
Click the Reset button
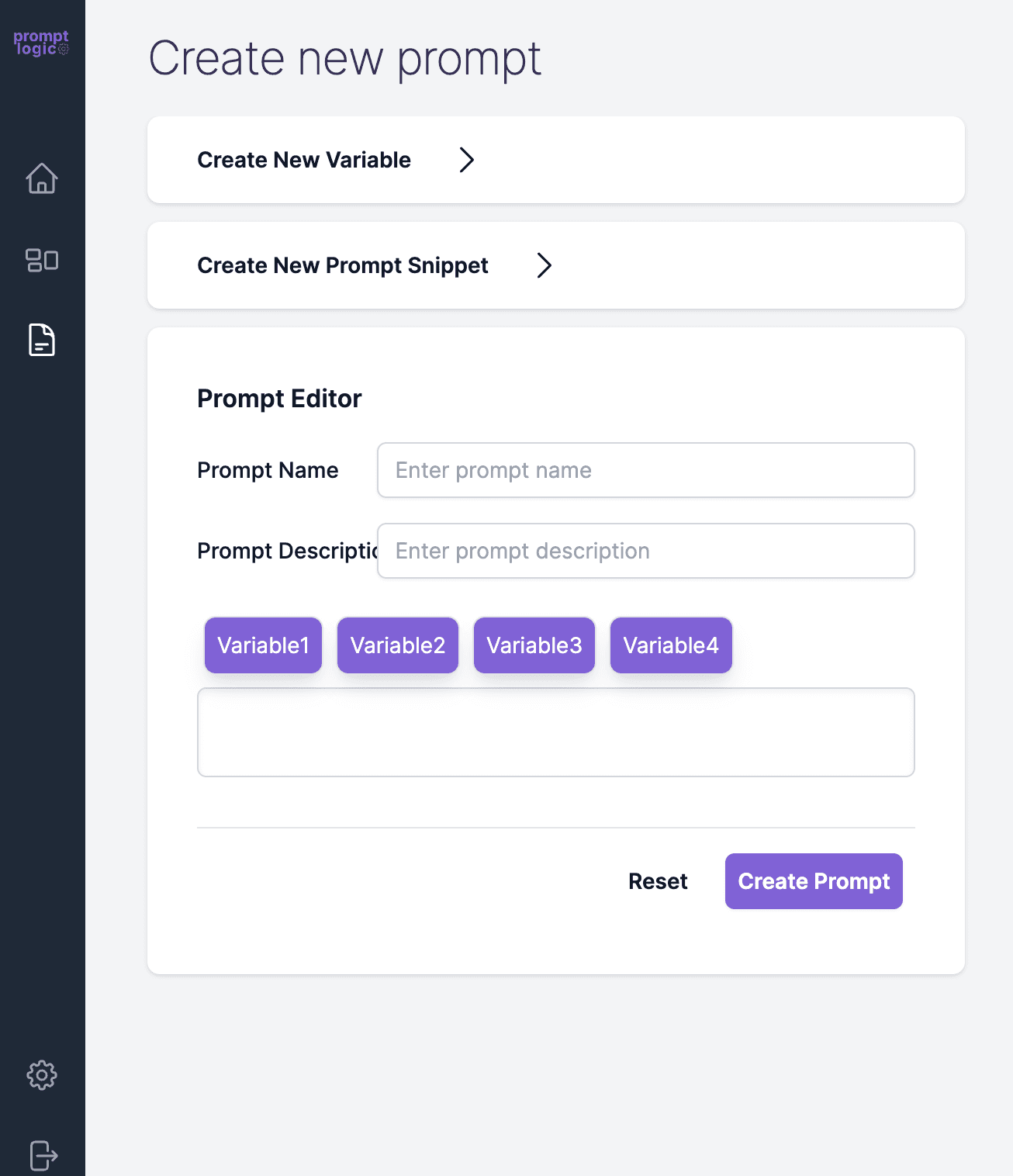tap(658, 881)
